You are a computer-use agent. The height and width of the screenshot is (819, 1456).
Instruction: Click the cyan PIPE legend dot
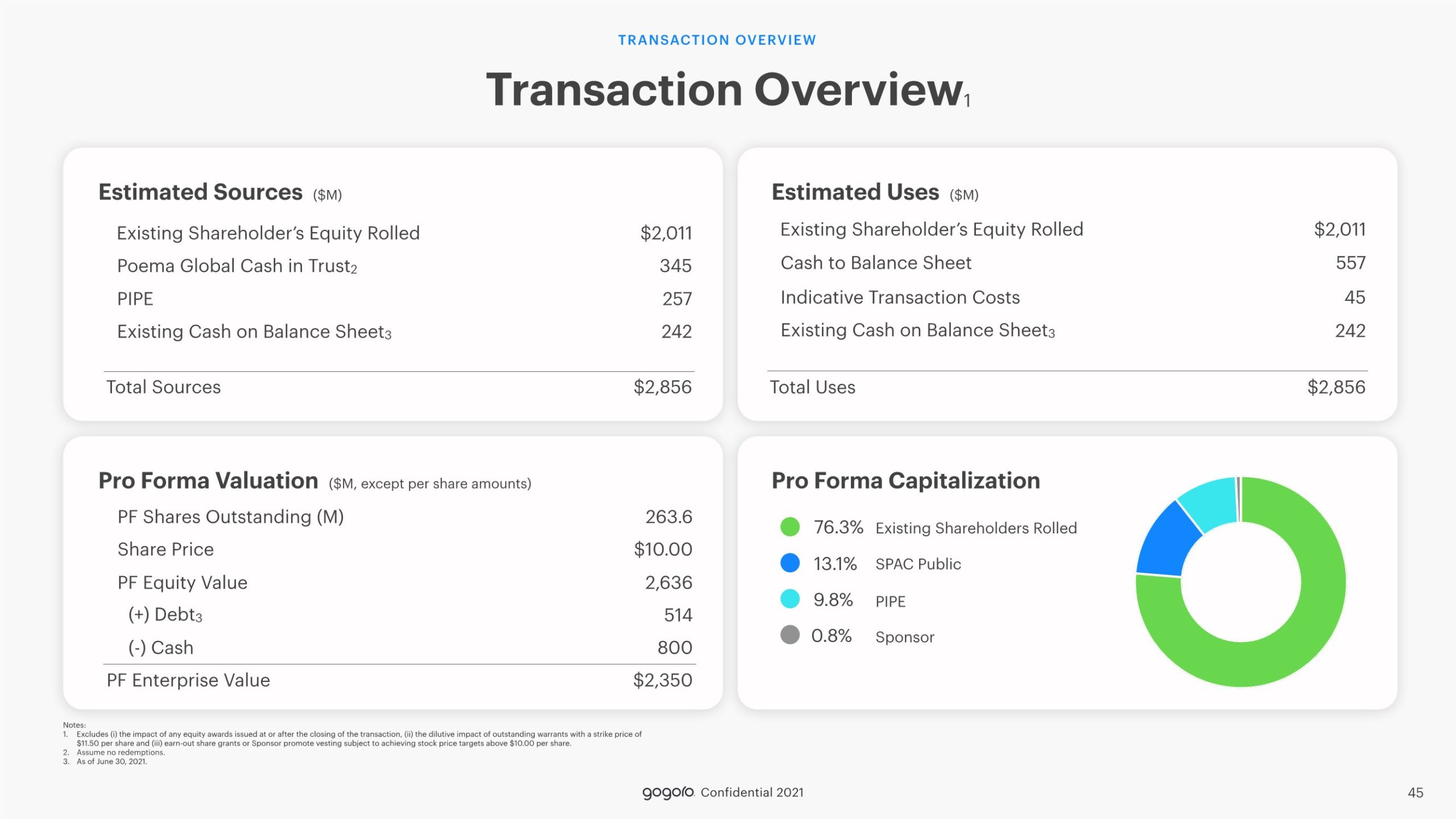[789, 599]
